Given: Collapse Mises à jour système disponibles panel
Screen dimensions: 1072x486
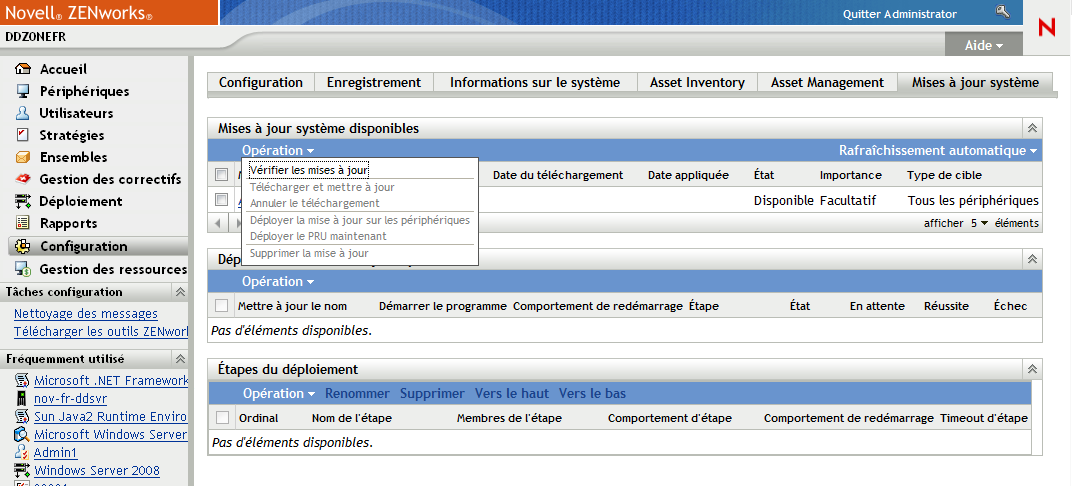Looking at the screenshot, I should pos(1032,128).
